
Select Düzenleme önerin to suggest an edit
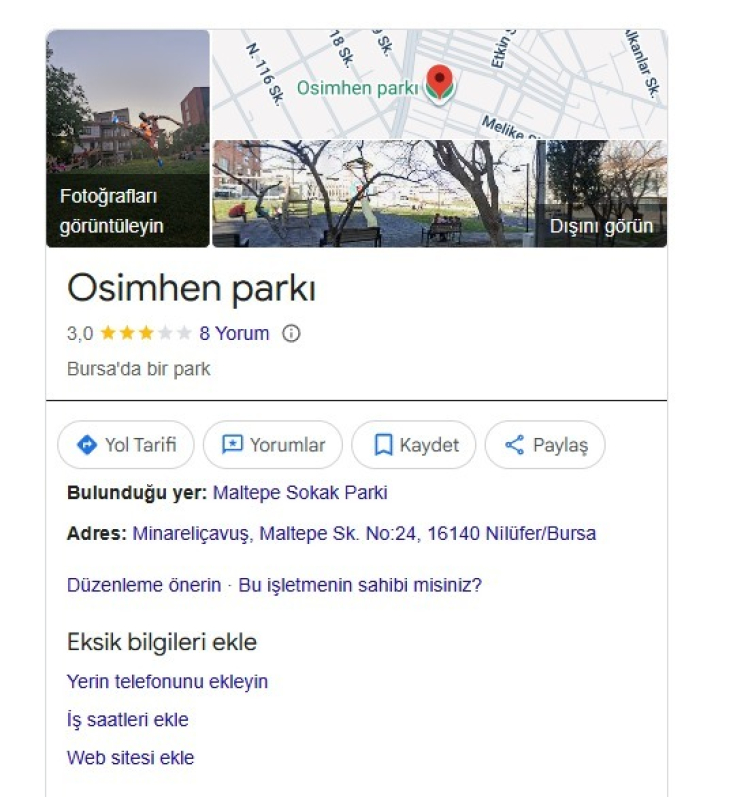tap(144, 585)
